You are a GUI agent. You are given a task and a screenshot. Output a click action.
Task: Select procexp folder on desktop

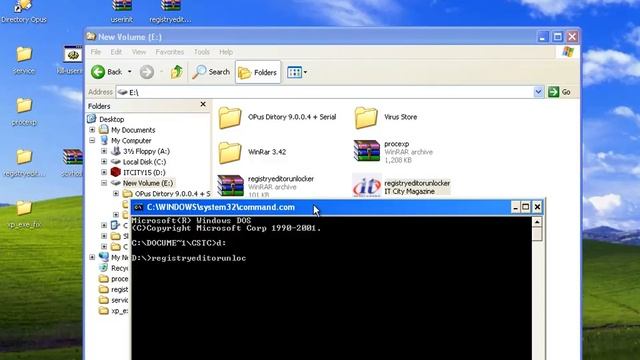click(24, 111)
